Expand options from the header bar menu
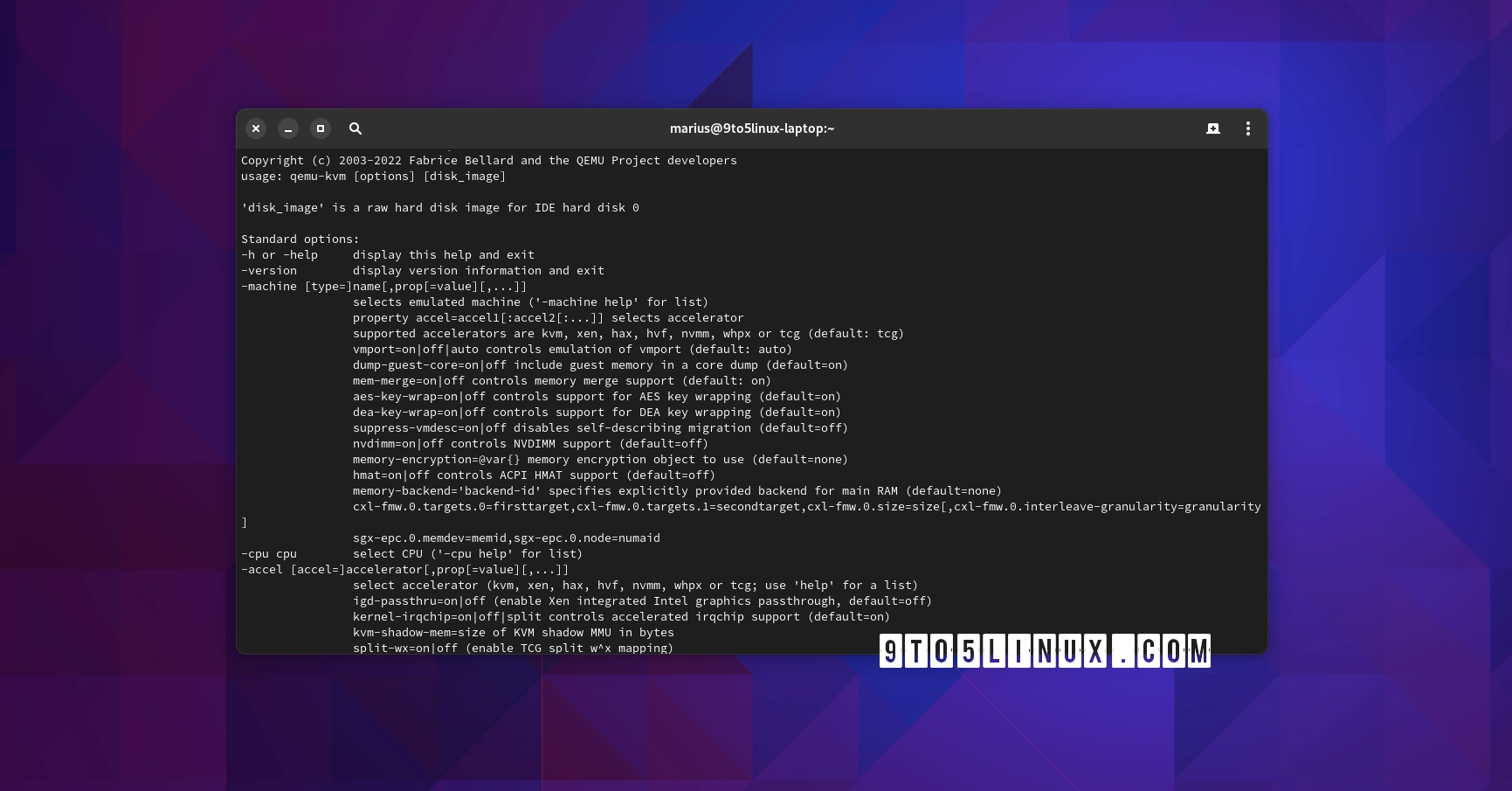The image size is (1512, 791). click(1247, 128)
